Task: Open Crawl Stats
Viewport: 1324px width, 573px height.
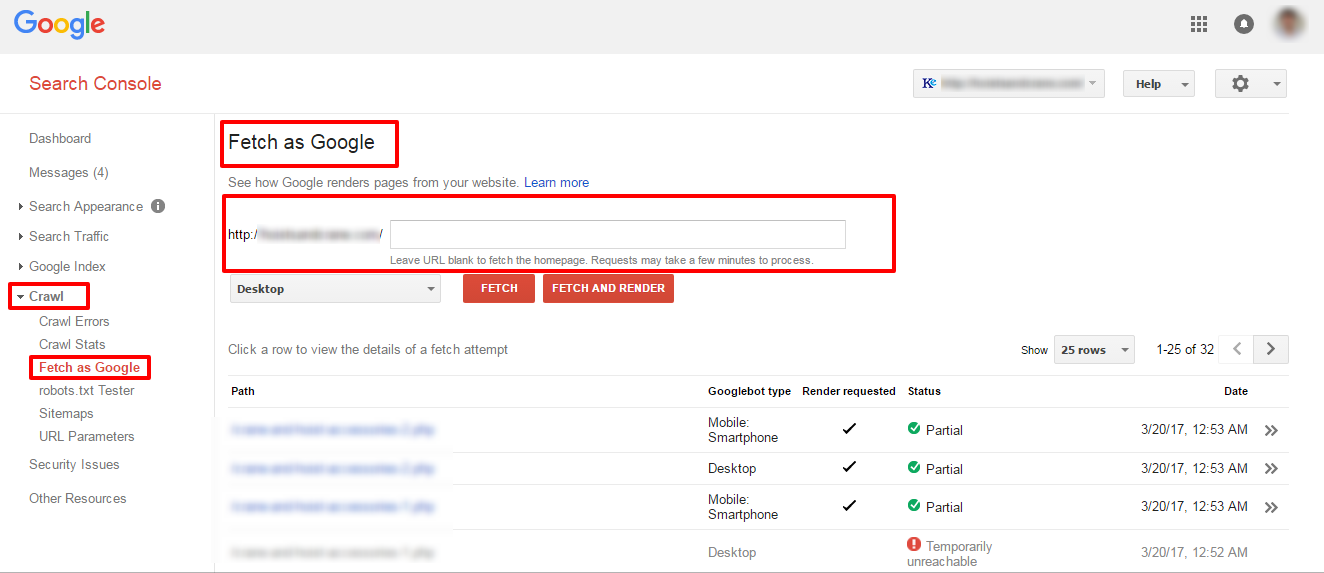Action: coord(72,344)
